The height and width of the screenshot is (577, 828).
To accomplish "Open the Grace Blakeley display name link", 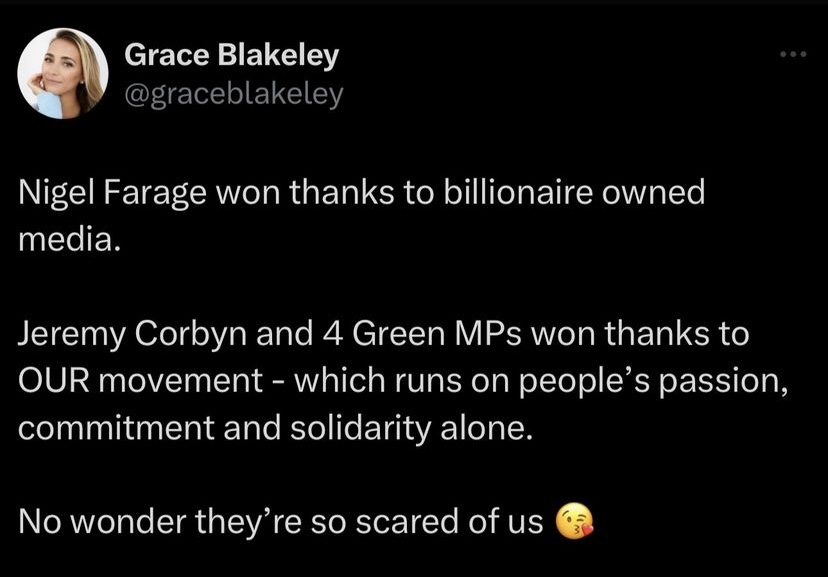I will tap(231, 57).
